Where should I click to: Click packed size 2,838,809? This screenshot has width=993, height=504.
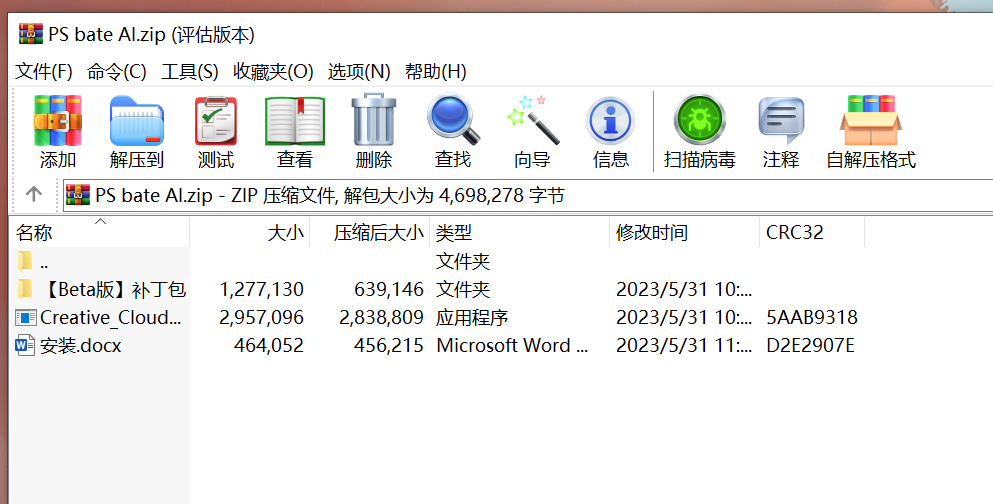[381, 317]
